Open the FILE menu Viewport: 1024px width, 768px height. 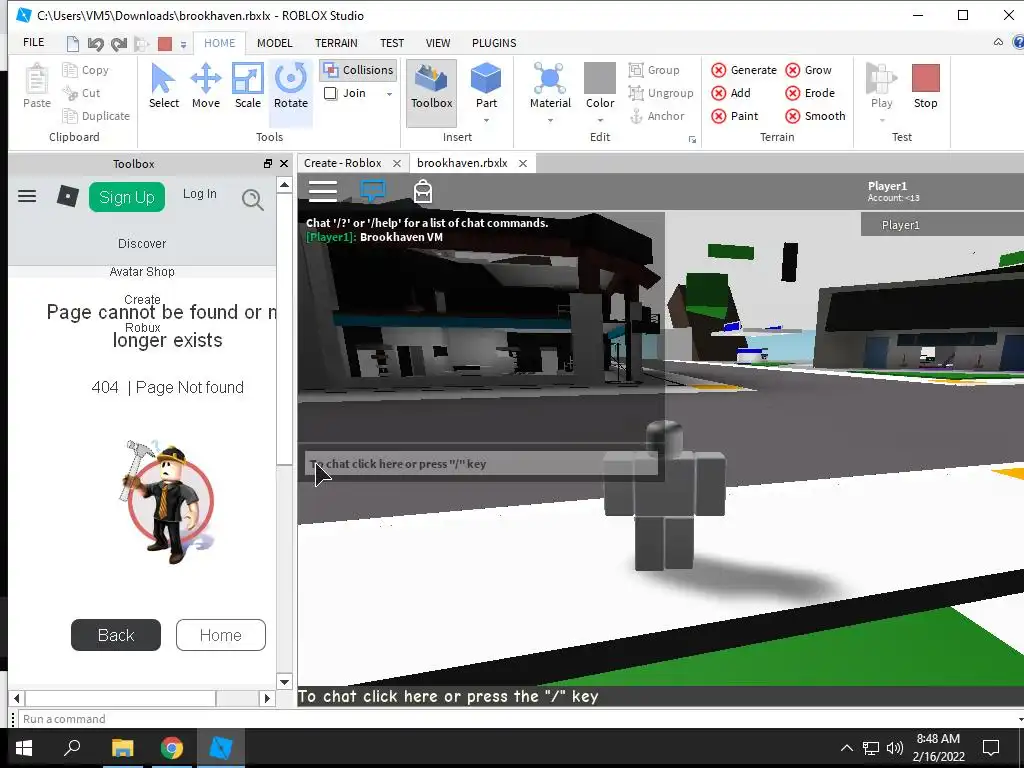click(34, 42)
